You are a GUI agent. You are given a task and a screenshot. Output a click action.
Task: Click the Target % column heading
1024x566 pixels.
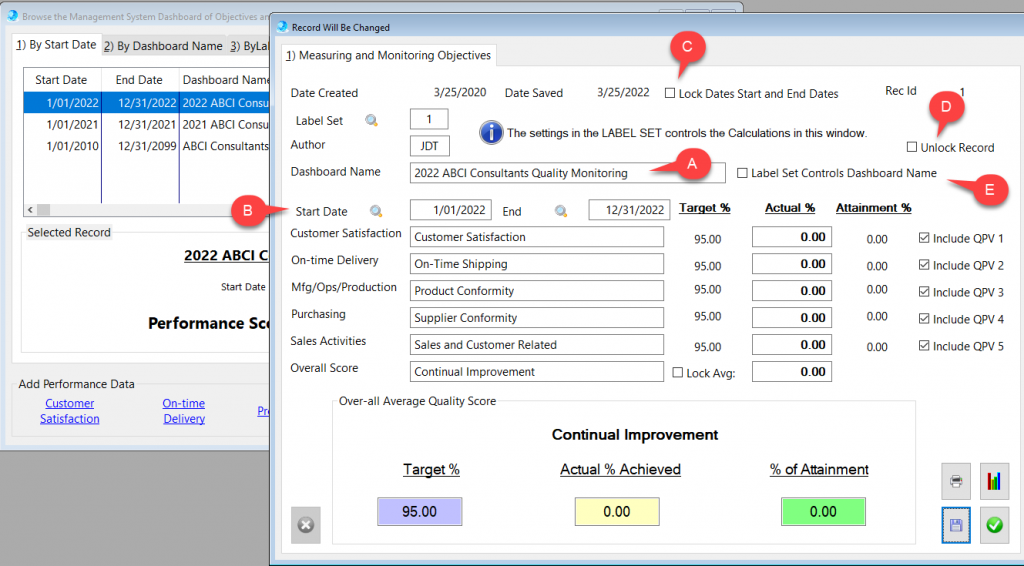pos(705,208)
